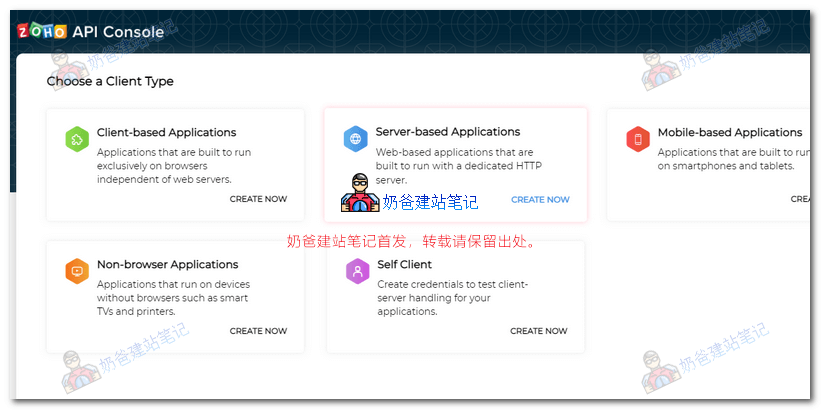The image size is (821, 410).
Task: Click the green Client-based Applications puzzle icon
Action: tap(77, 140)
